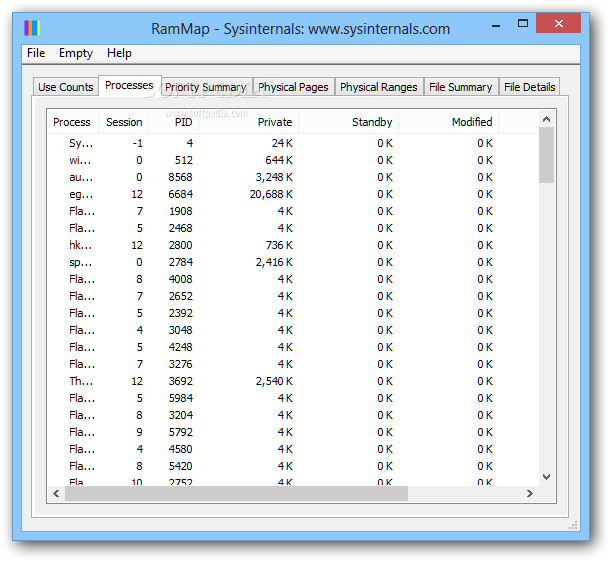Open the Physical Ranges tab

379,87
